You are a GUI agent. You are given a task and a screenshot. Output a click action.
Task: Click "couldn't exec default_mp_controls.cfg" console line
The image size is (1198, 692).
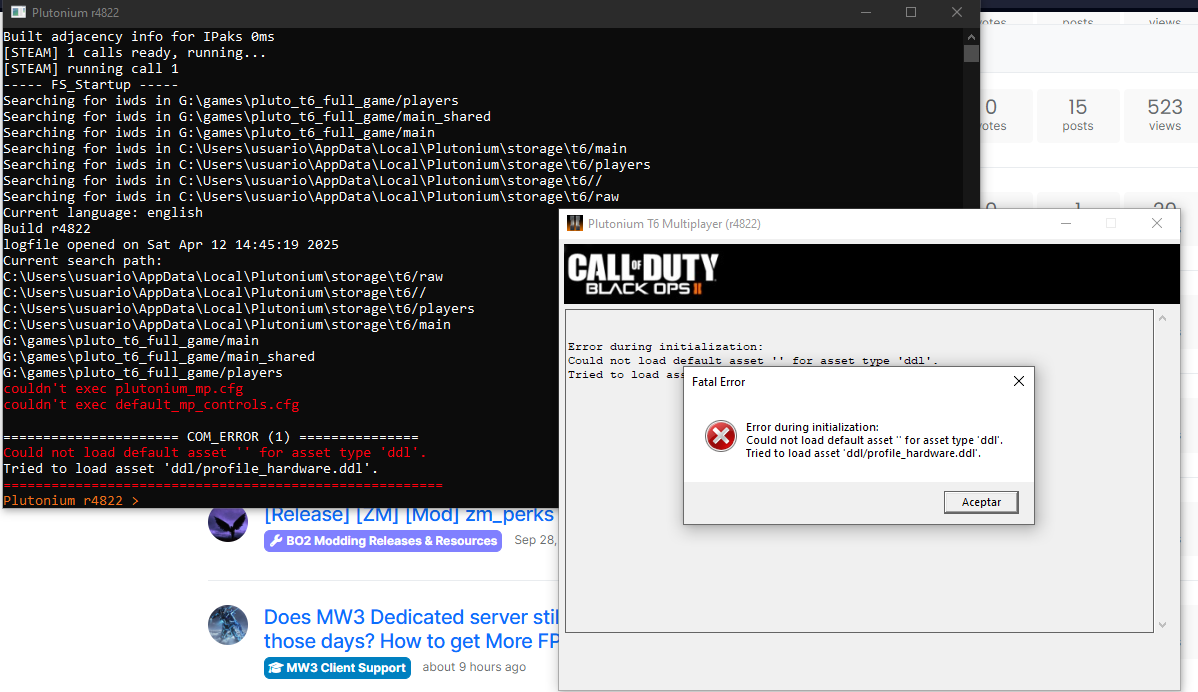coord(151,405)
